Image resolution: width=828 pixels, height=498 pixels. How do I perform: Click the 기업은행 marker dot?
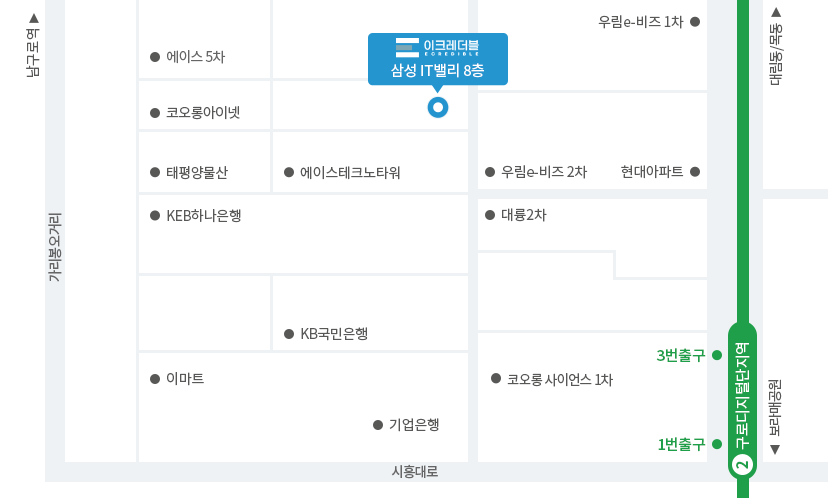(x=378, y=425)
